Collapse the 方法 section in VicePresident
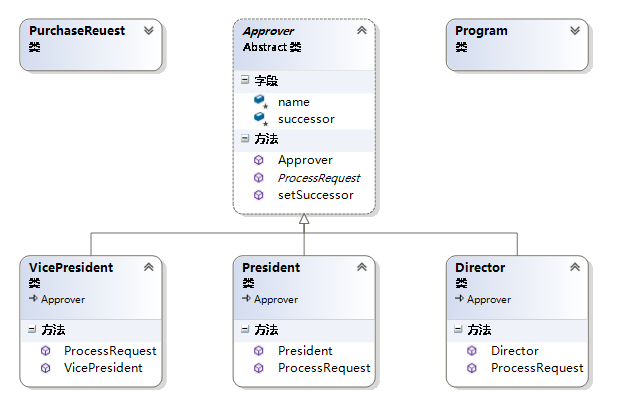633x405 pixels. (x=32, y=329)
